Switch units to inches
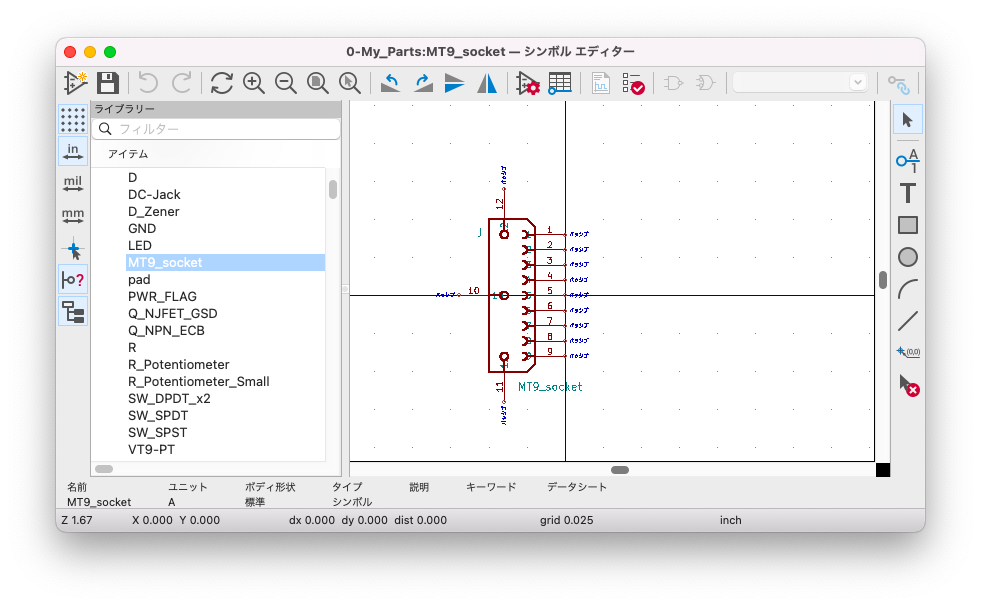Screen dimensions: 981x606 (x=73, y=151)
